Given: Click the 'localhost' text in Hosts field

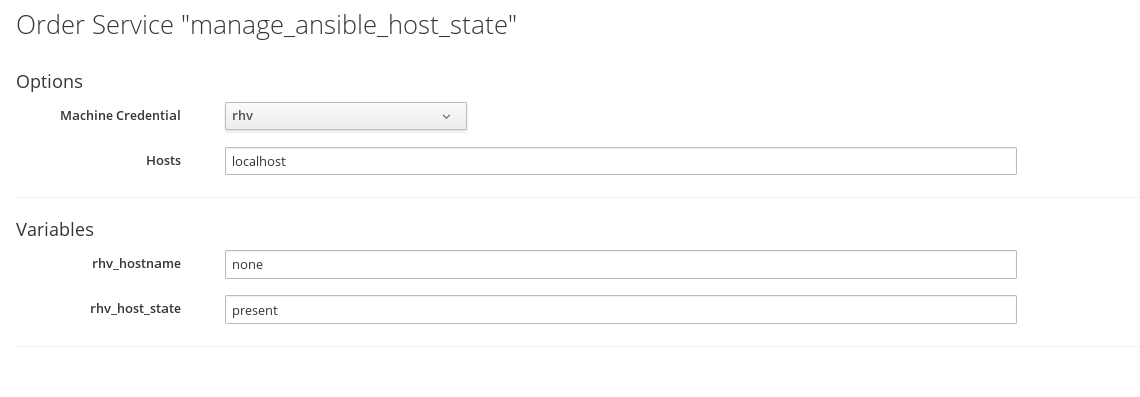Looking at the screenshot, I should pos(259,161).
